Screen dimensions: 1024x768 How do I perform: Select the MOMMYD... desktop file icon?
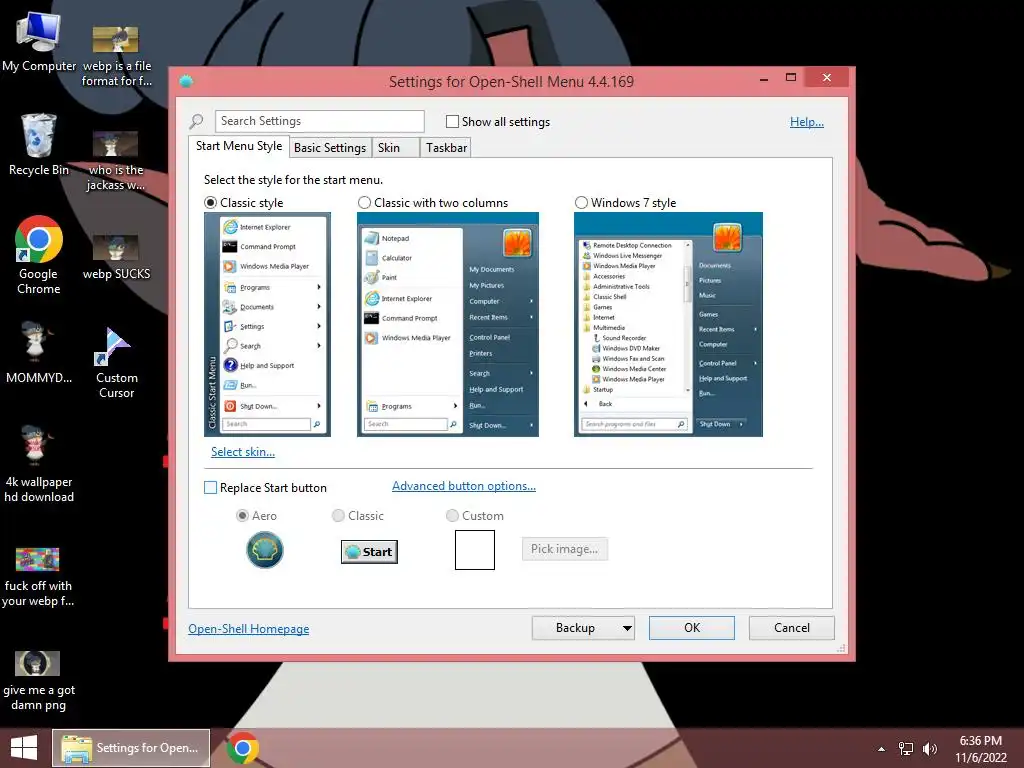click(x=39, y=353)
